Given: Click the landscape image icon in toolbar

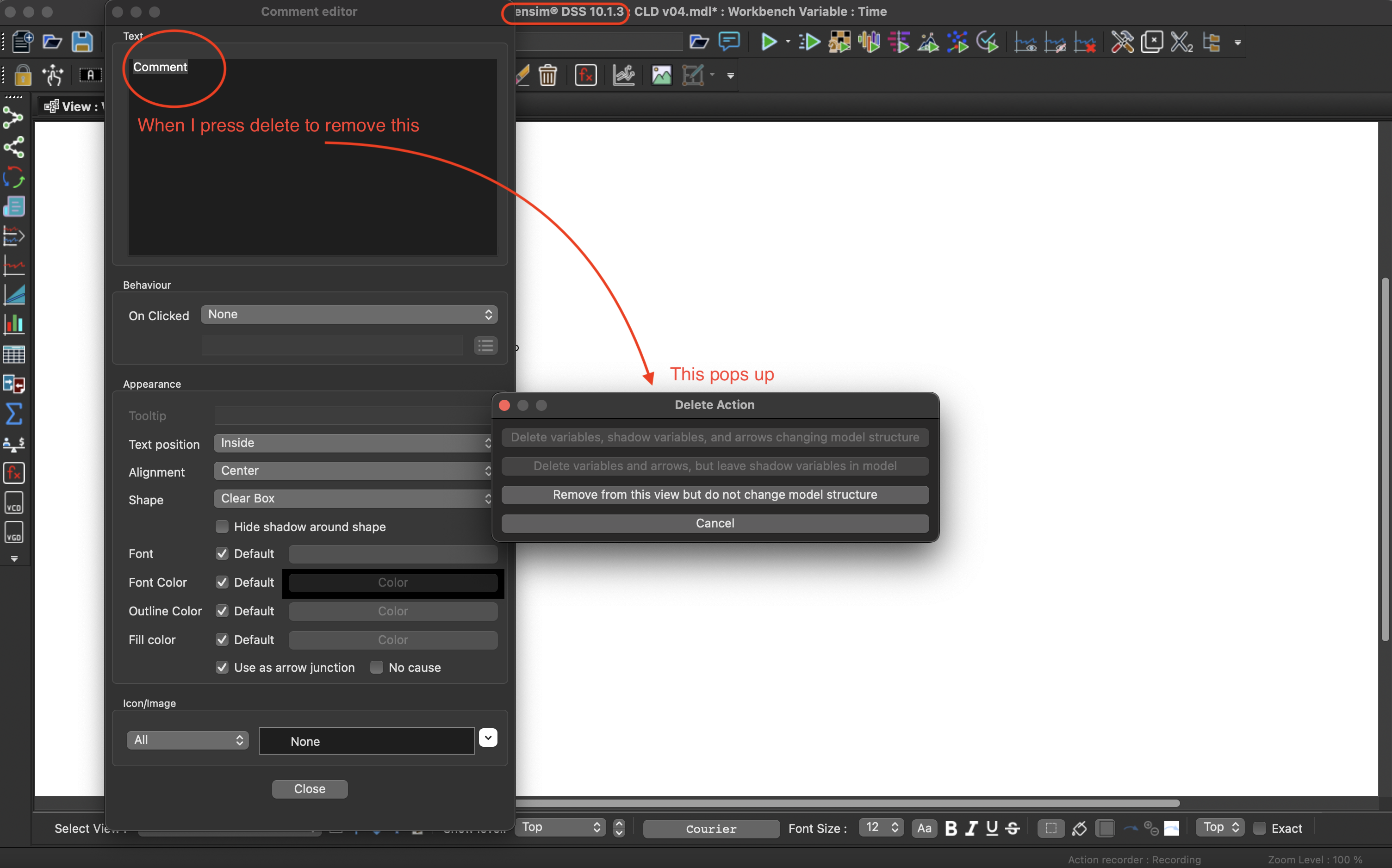Looking at the screenshot, I should point(661,75).
